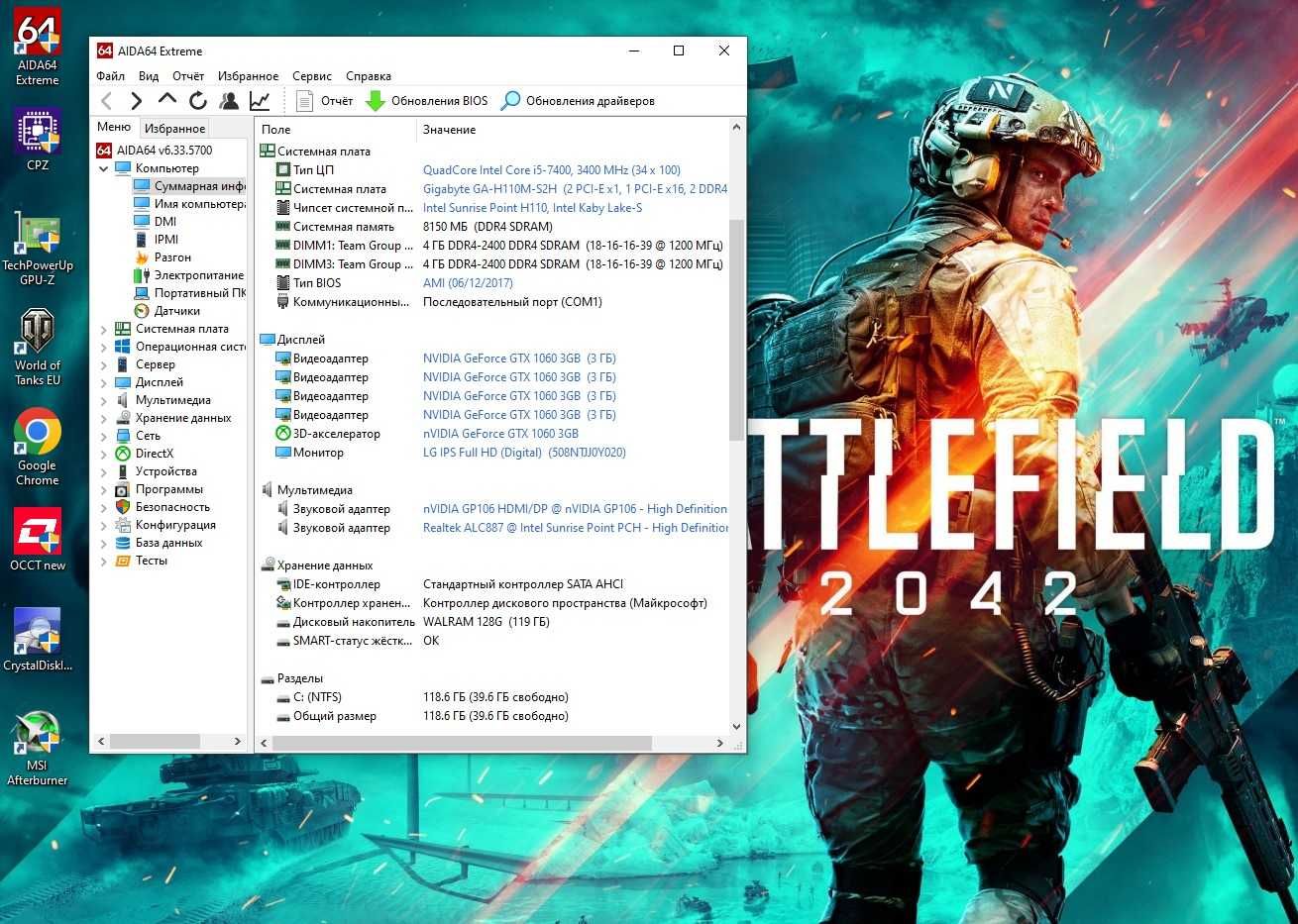
Task: Click AIDA64 v6.33.5700 root tree node
Action: tap(154, 151)
